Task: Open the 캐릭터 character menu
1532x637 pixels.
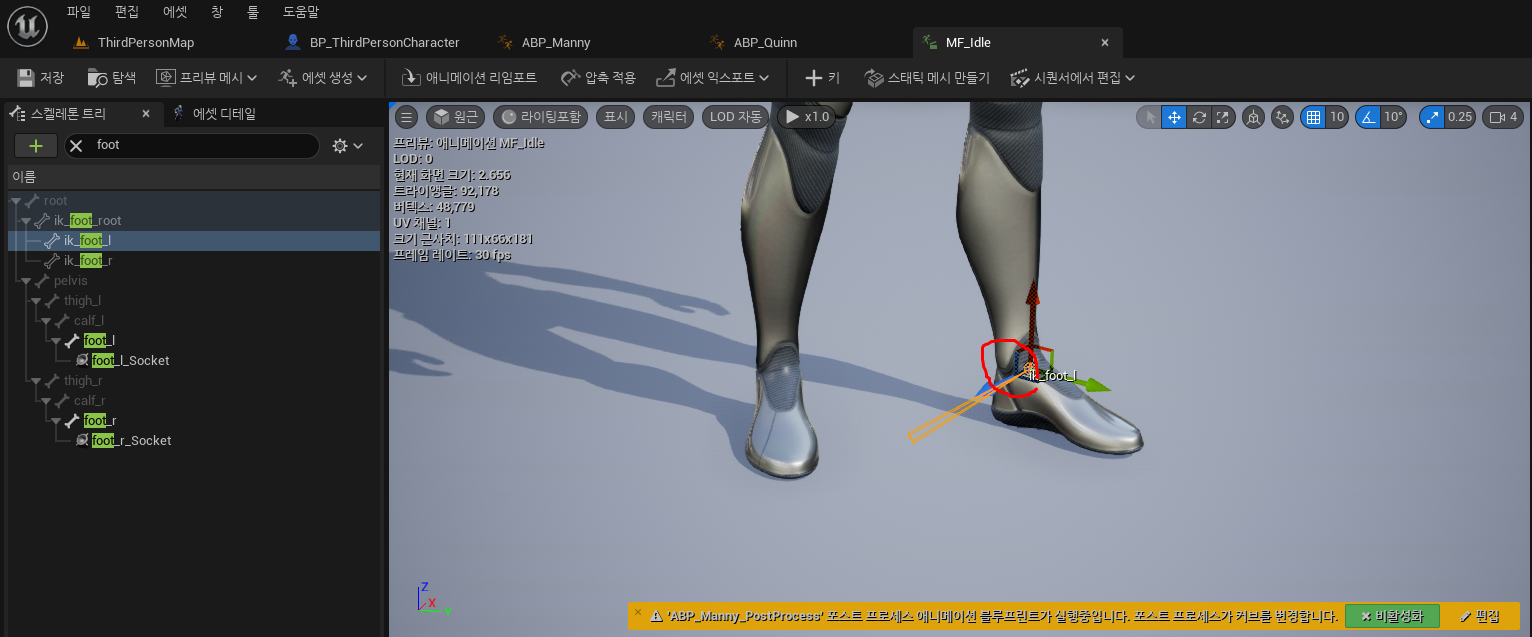Action: pyautogui.click(x=669, y=117)
